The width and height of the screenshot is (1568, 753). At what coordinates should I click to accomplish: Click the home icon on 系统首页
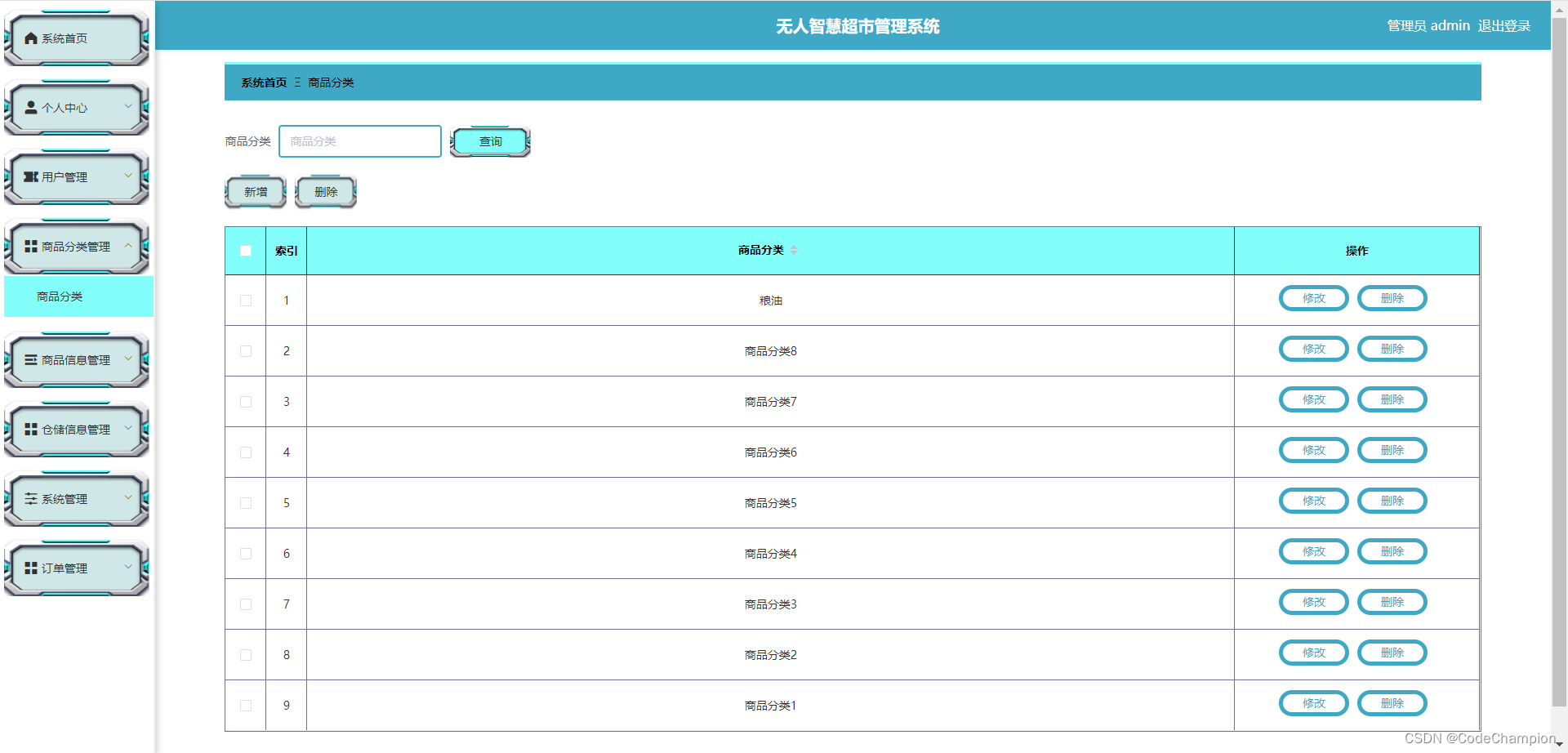coord(30,37)
